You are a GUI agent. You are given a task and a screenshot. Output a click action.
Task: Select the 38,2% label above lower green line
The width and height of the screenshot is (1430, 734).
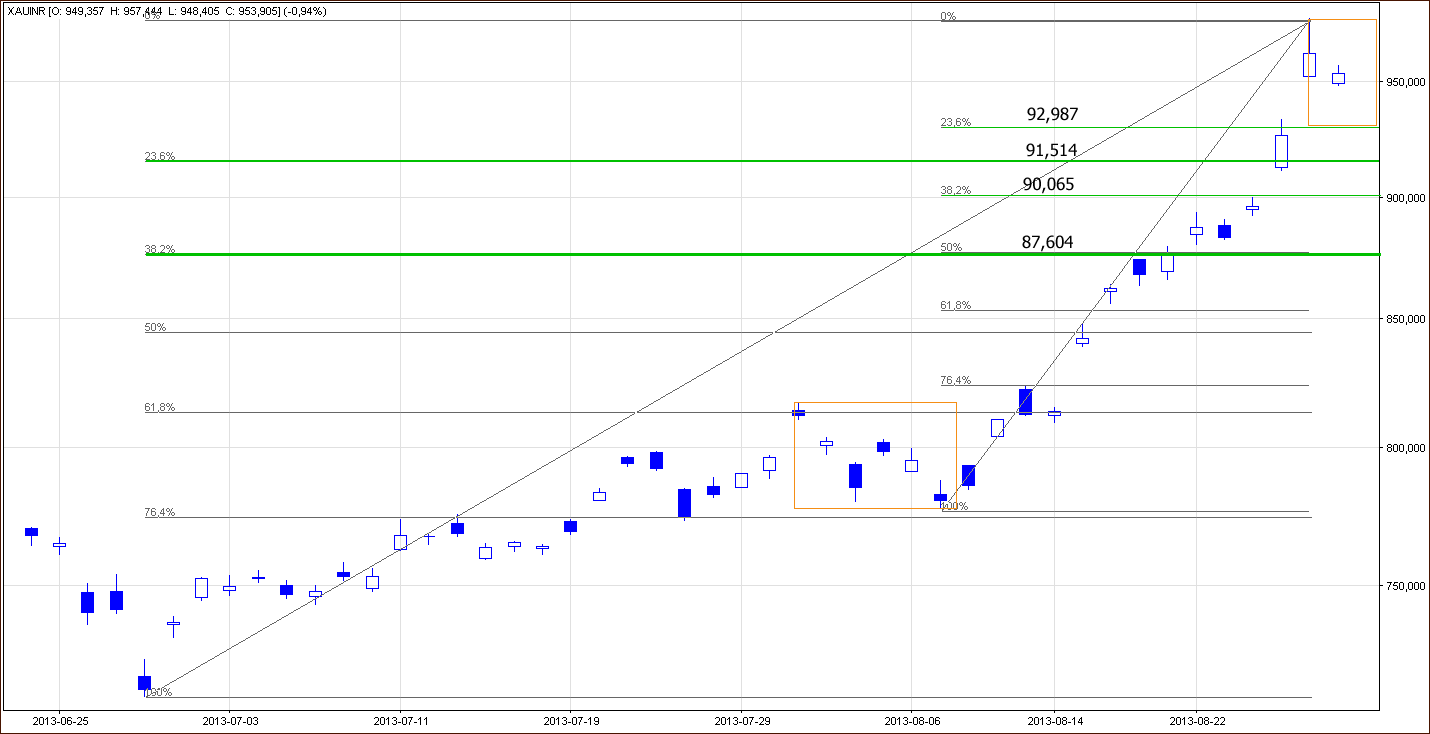[x=160, y=249]
